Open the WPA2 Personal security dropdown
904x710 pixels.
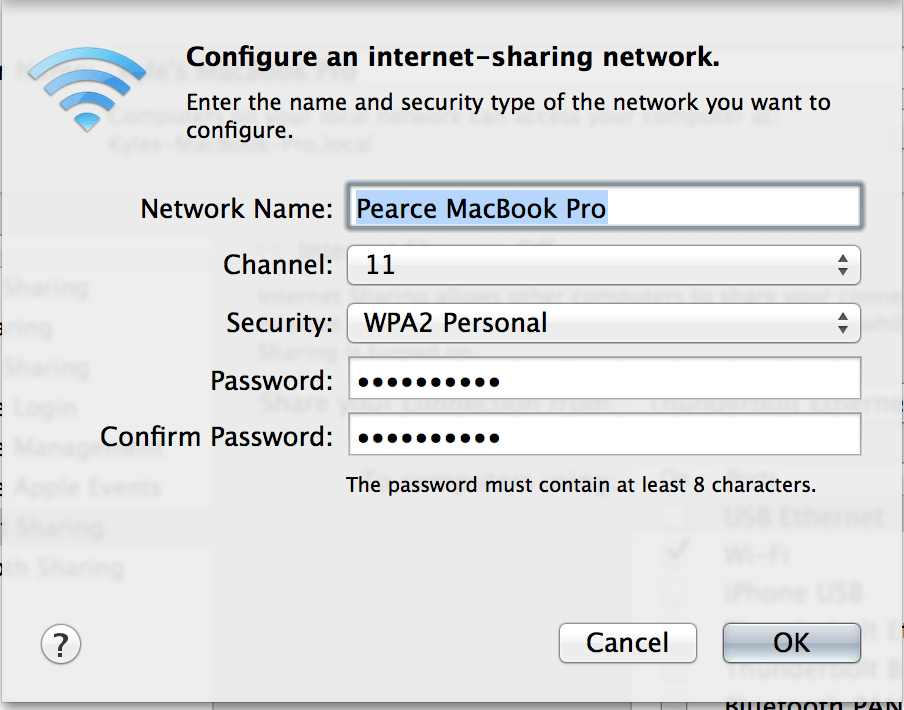[x=604, y=323]
